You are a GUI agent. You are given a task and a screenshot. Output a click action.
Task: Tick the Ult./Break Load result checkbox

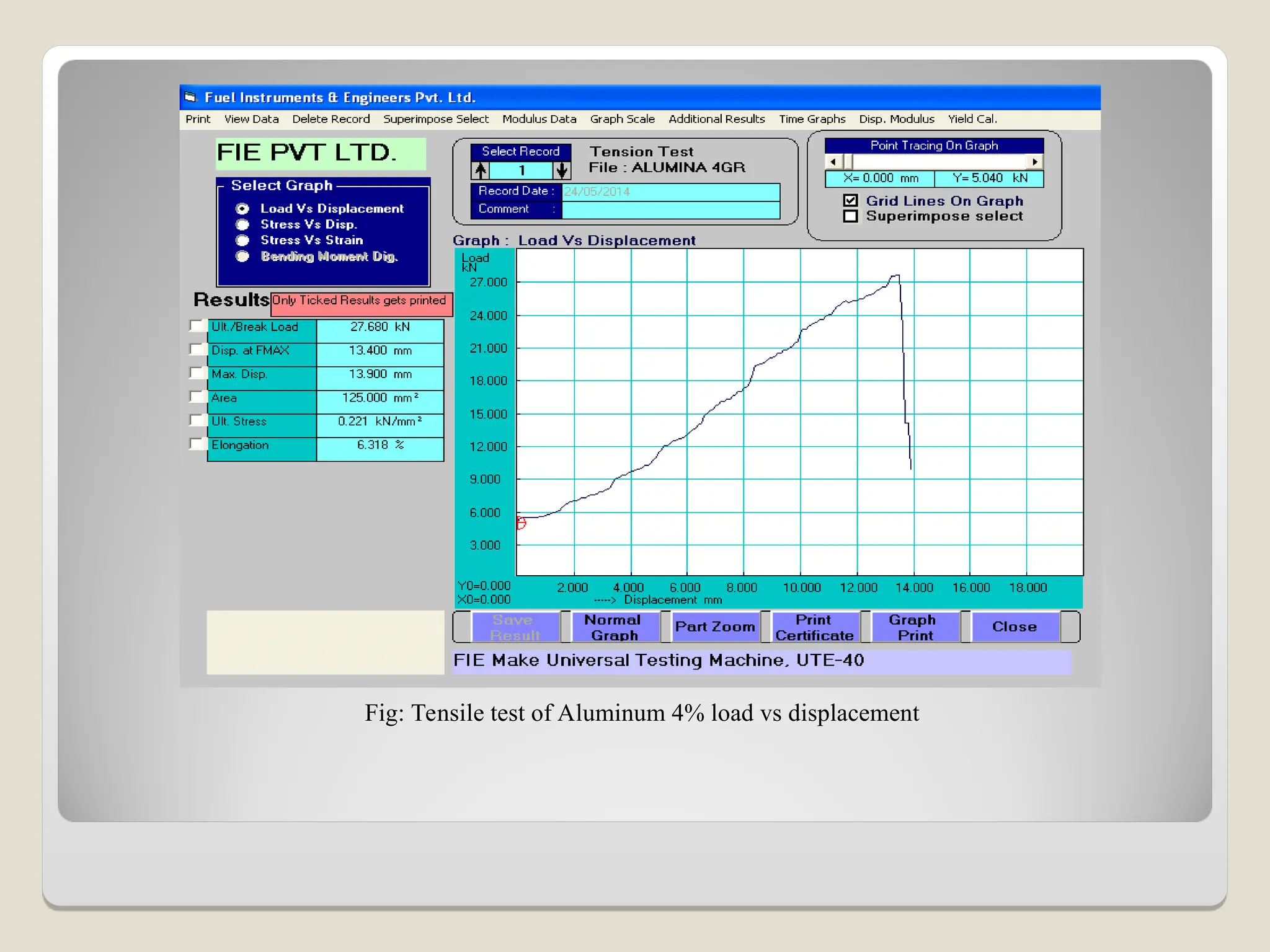[x=198, y=326]
